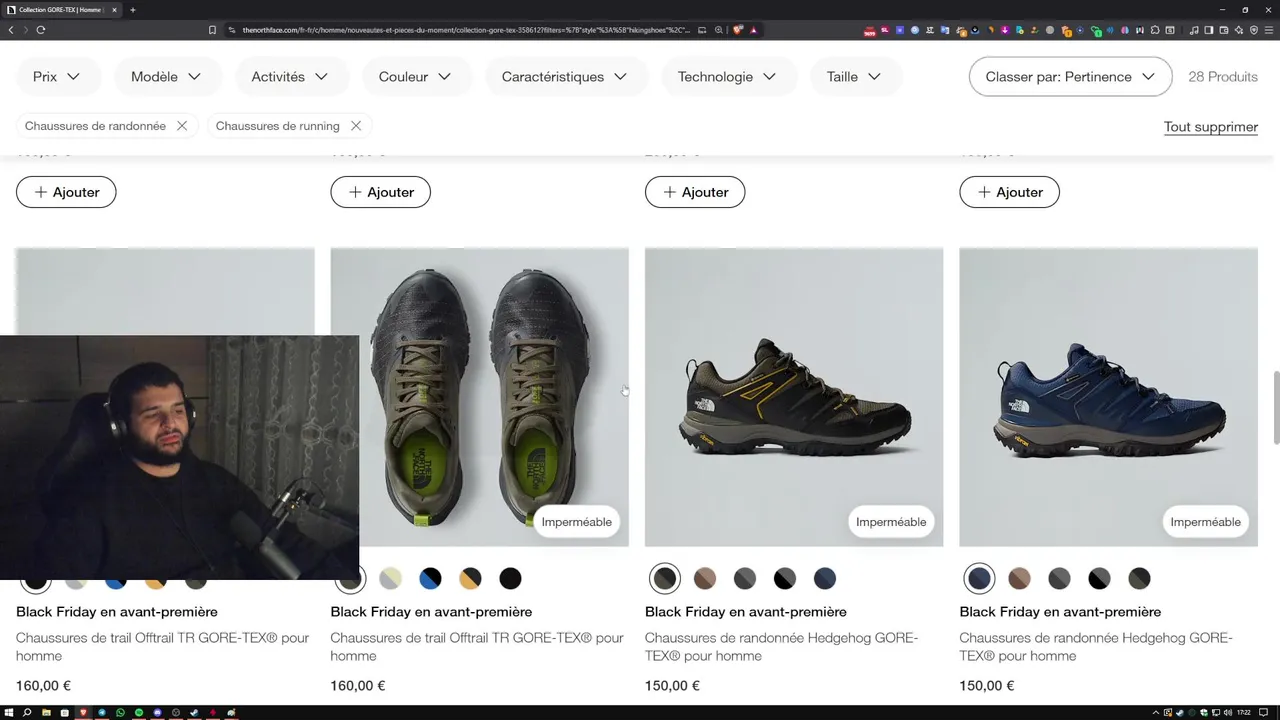The image size is (1280, 720).
Task: Open the Technologie filter menu
Action: point(727,77)
